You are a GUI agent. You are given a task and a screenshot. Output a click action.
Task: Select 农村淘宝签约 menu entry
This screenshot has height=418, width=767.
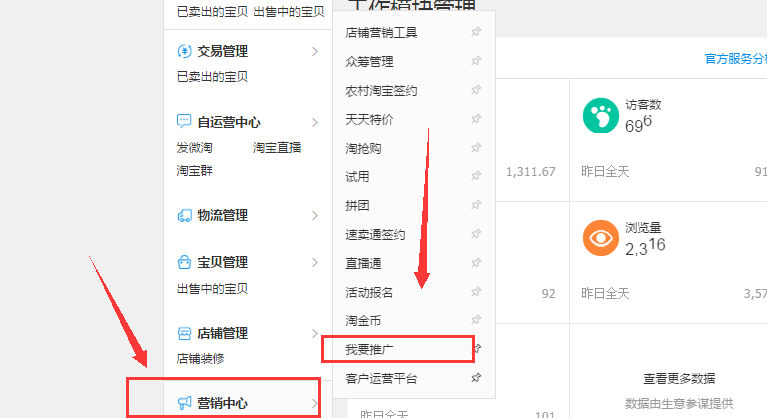(381, 90)
